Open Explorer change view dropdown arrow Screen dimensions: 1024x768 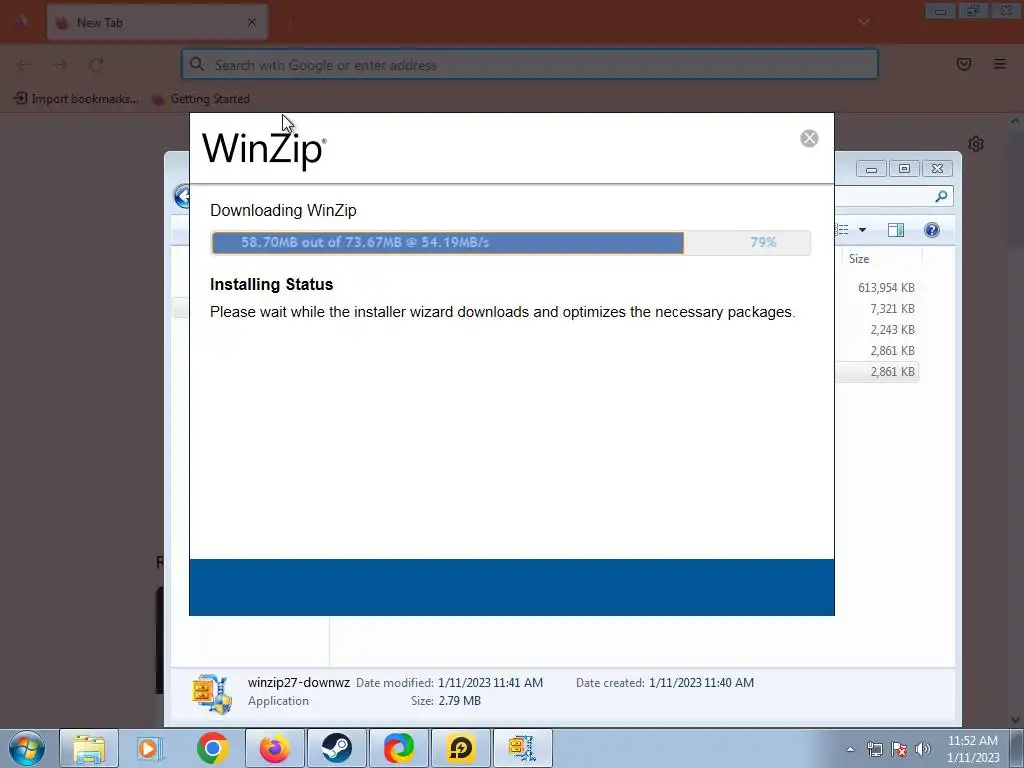pos(862,230)
